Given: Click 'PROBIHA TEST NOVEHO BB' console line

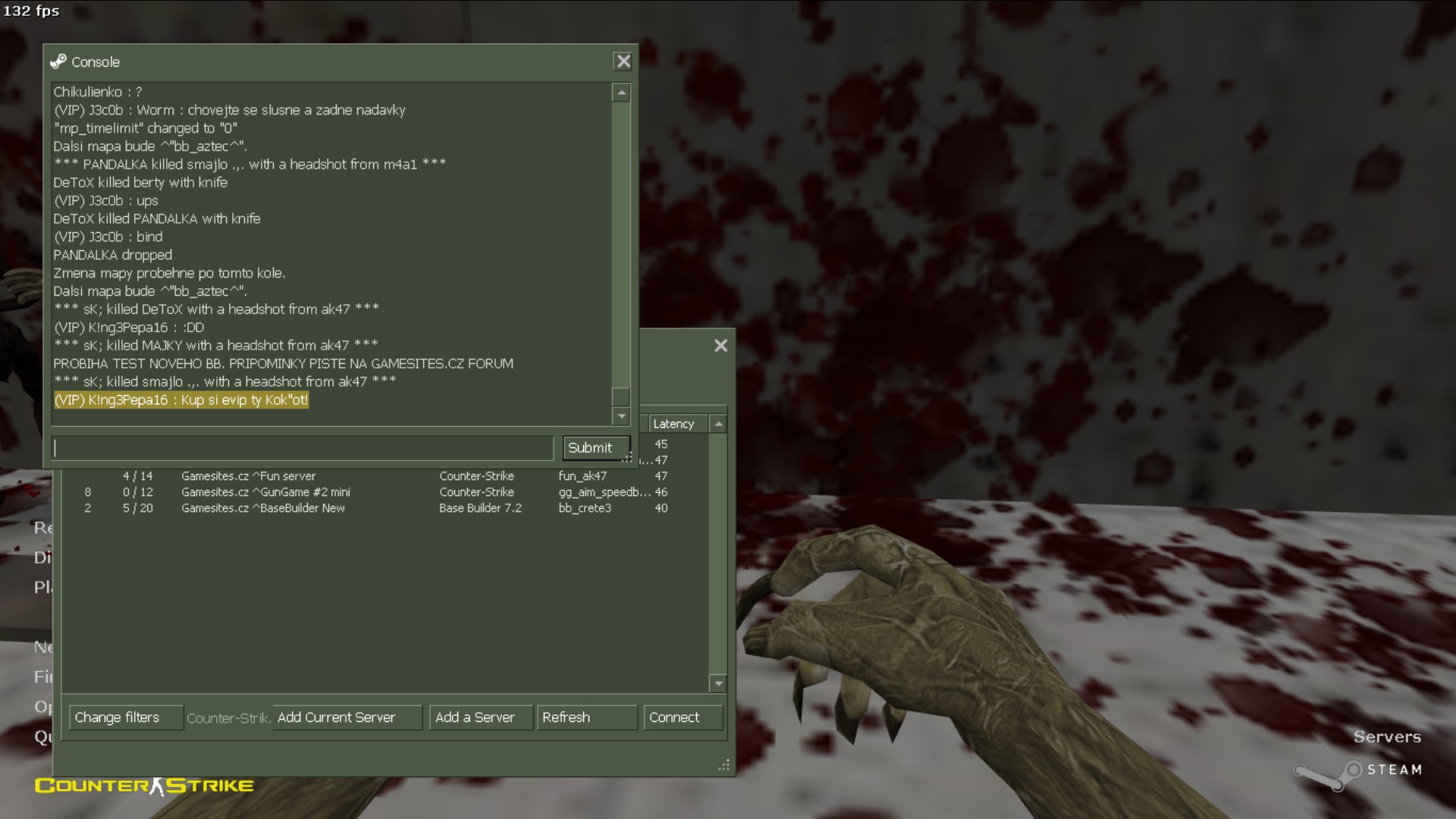Looking at the screenshot, I should point(283,363).
